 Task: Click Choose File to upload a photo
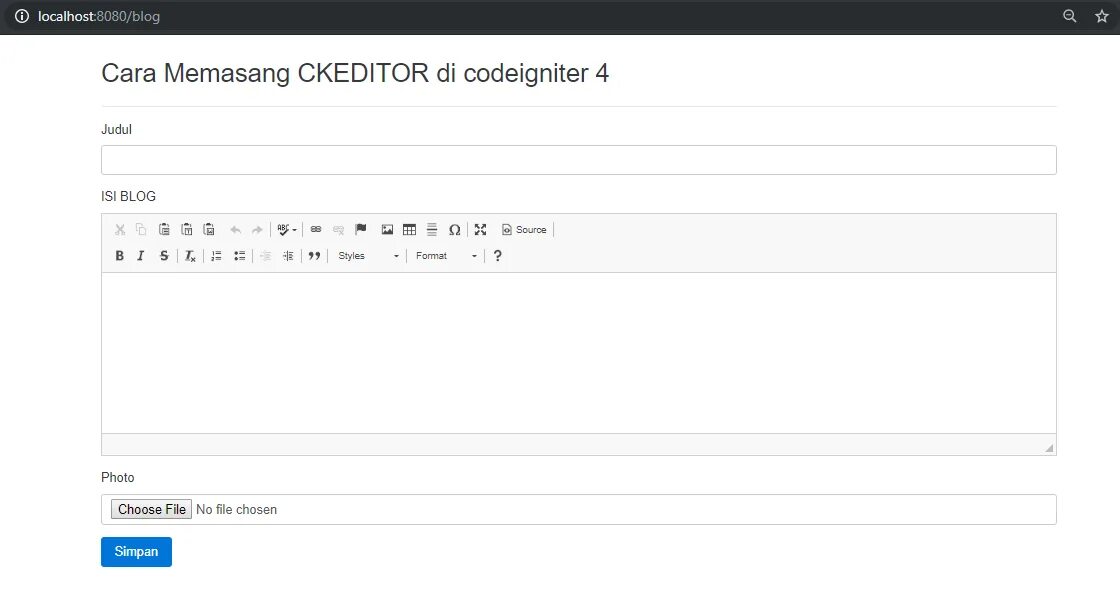tap(150, 509)
